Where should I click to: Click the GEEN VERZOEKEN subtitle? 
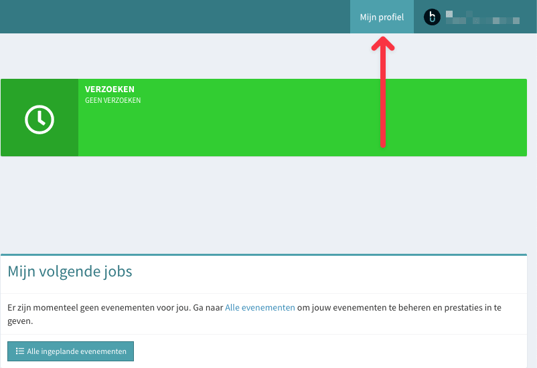pyautogui.click(x=113, y=101)
